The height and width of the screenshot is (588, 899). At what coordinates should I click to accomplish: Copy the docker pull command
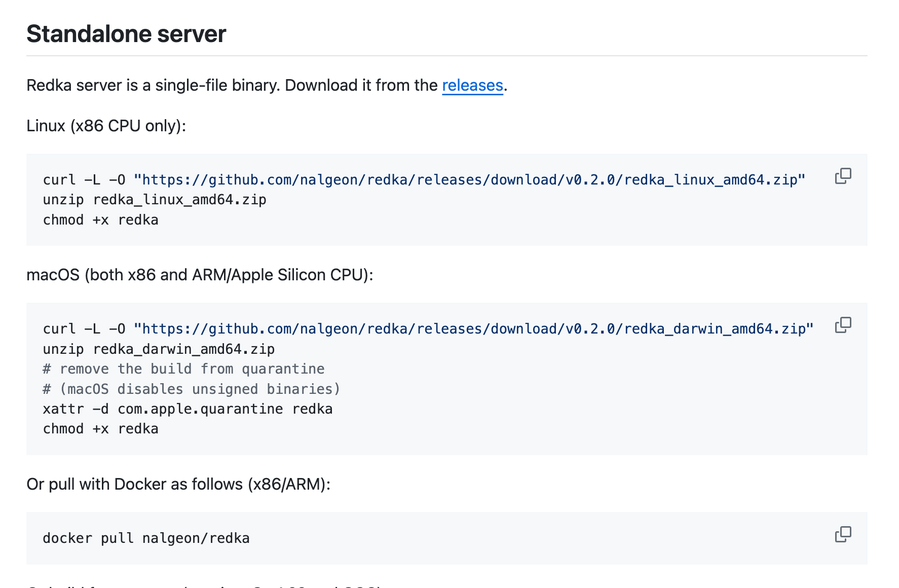[843, 534]
